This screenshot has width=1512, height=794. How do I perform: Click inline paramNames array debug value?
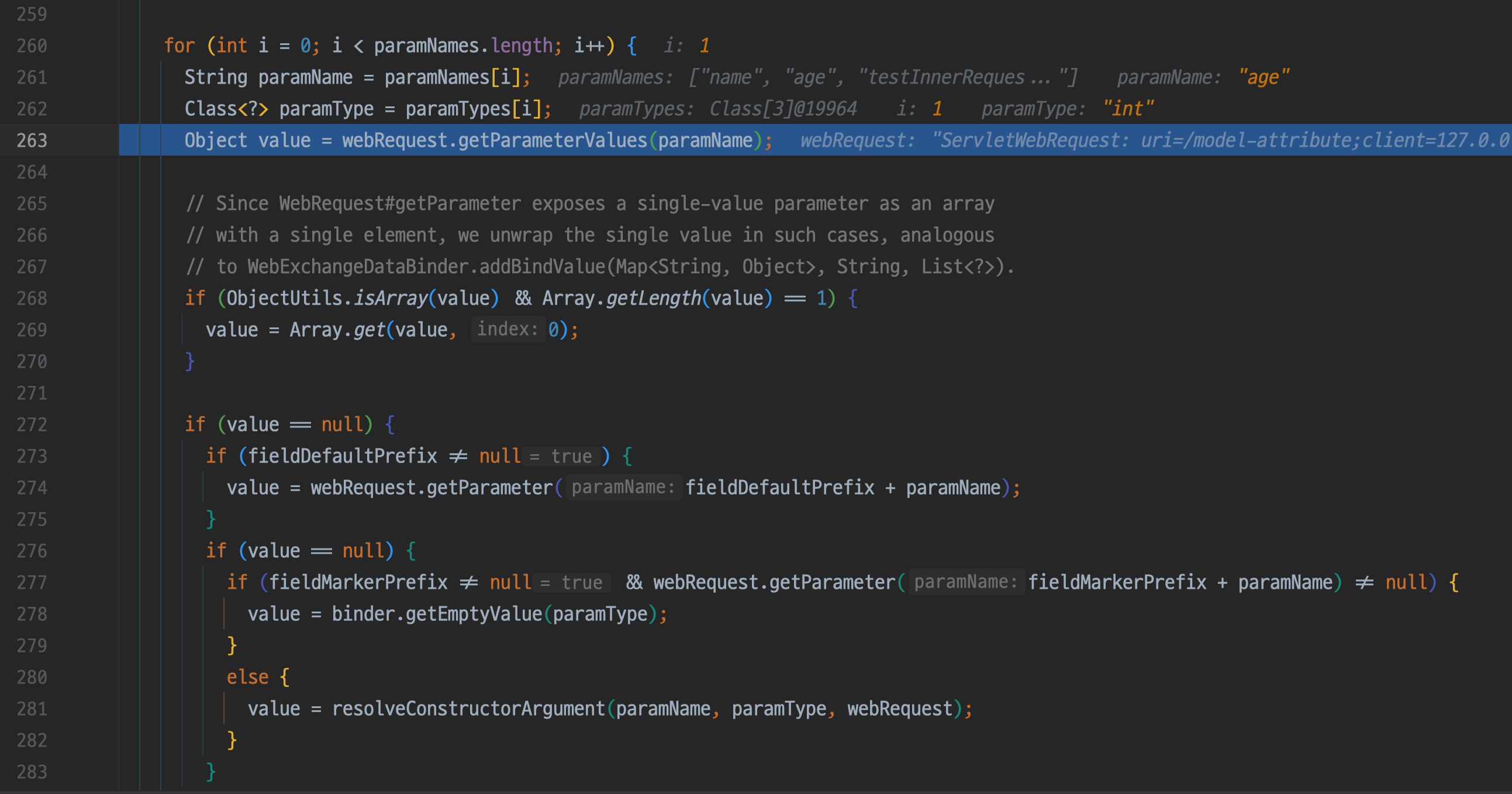tap(882, 77)
